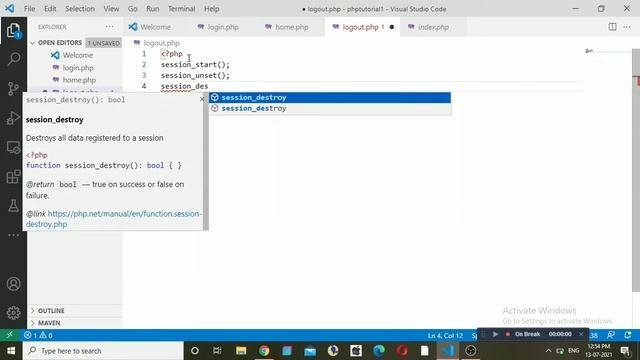The image size is (640, 360).
Task: Click the suggestion details scrollbar
Action: click(x=206, y=161)
